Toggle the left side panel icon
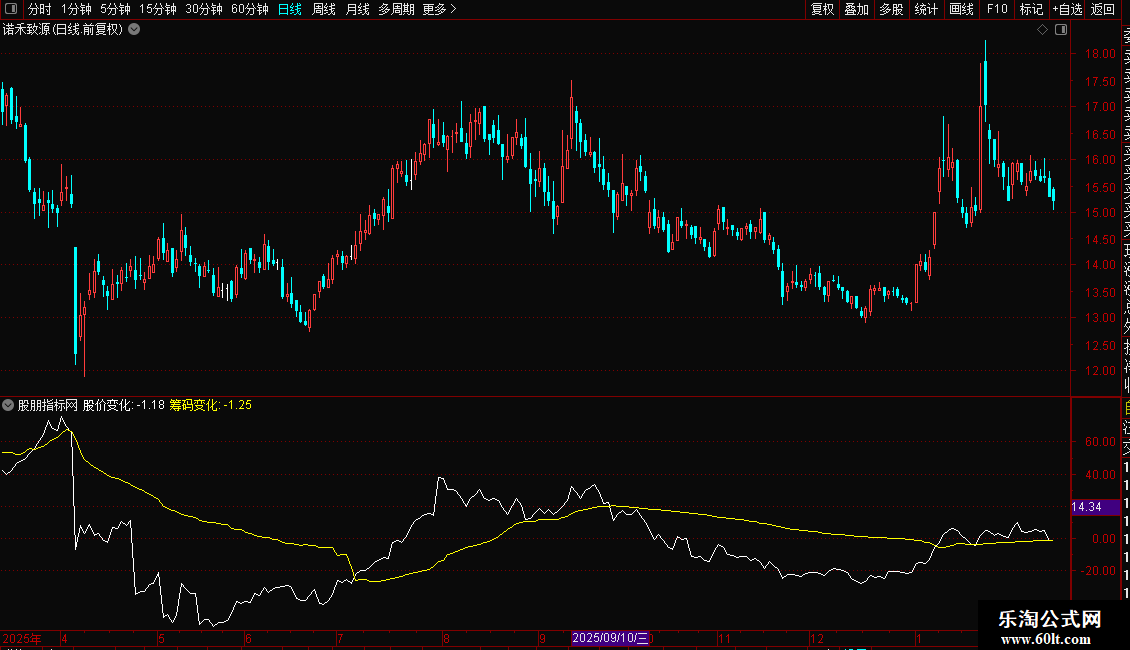Viewport: 1130px width, 650px height. coord(11,9)
